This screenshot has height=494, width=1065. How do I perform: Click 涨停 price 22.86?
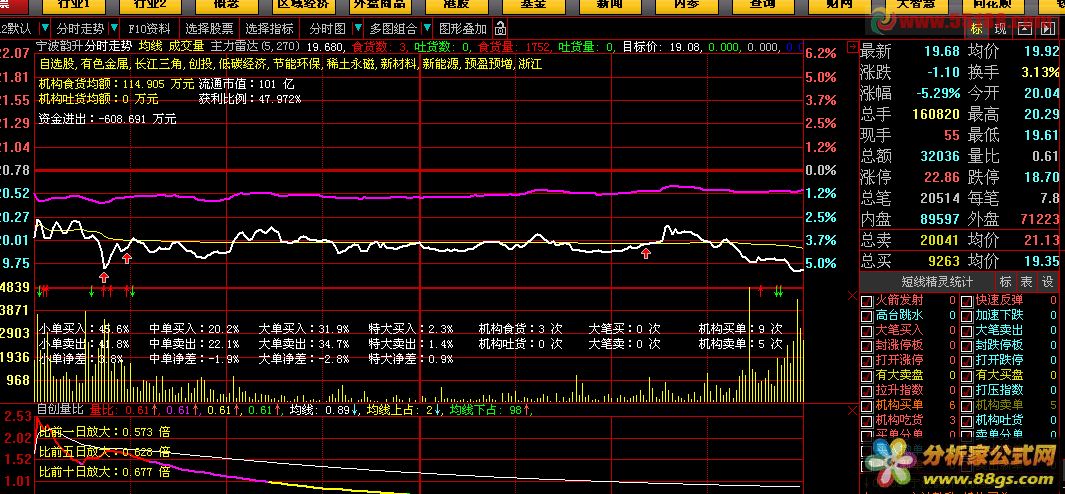[x=940, y=177]
